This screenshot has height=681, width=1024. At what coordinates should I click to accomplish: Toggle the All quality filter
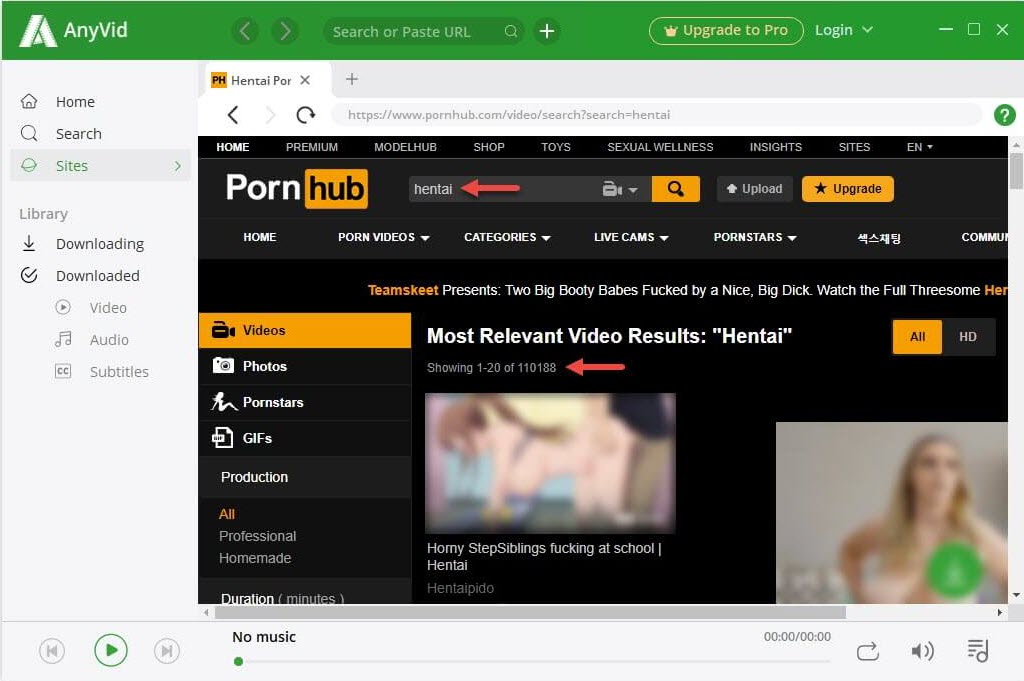(x=918, y=337)
